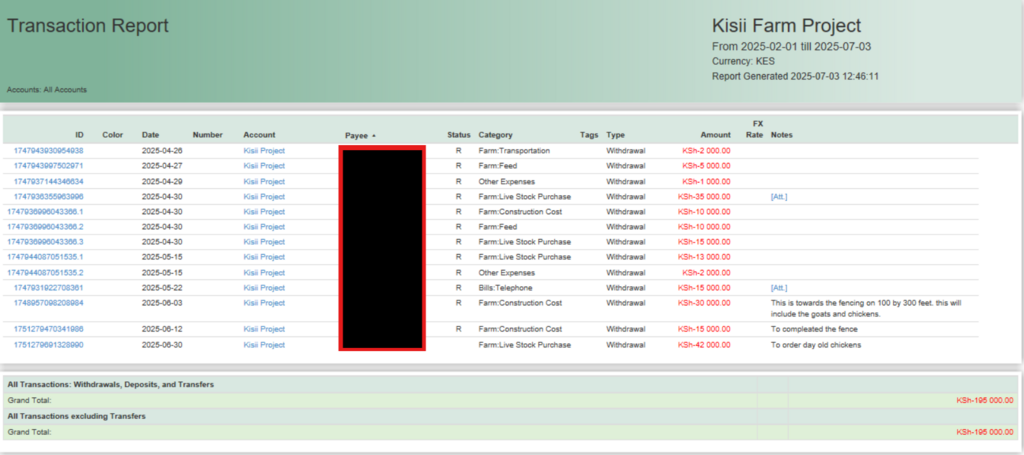This screenshot has width=1024, height=455.
Task: Select the KSh-42 000.00 amount cell
Action: pos(704,345)
